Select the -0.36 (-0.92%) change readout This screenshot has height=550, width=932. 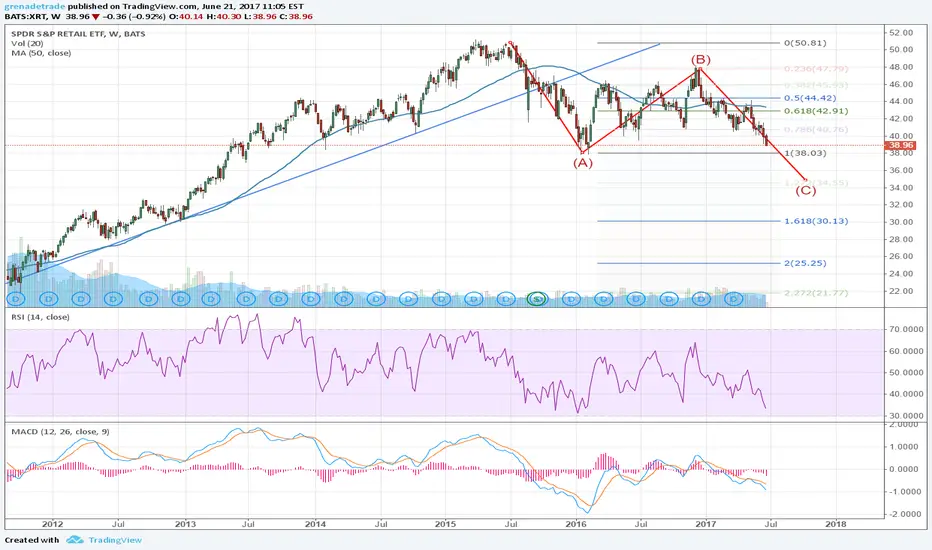(134, 17)
